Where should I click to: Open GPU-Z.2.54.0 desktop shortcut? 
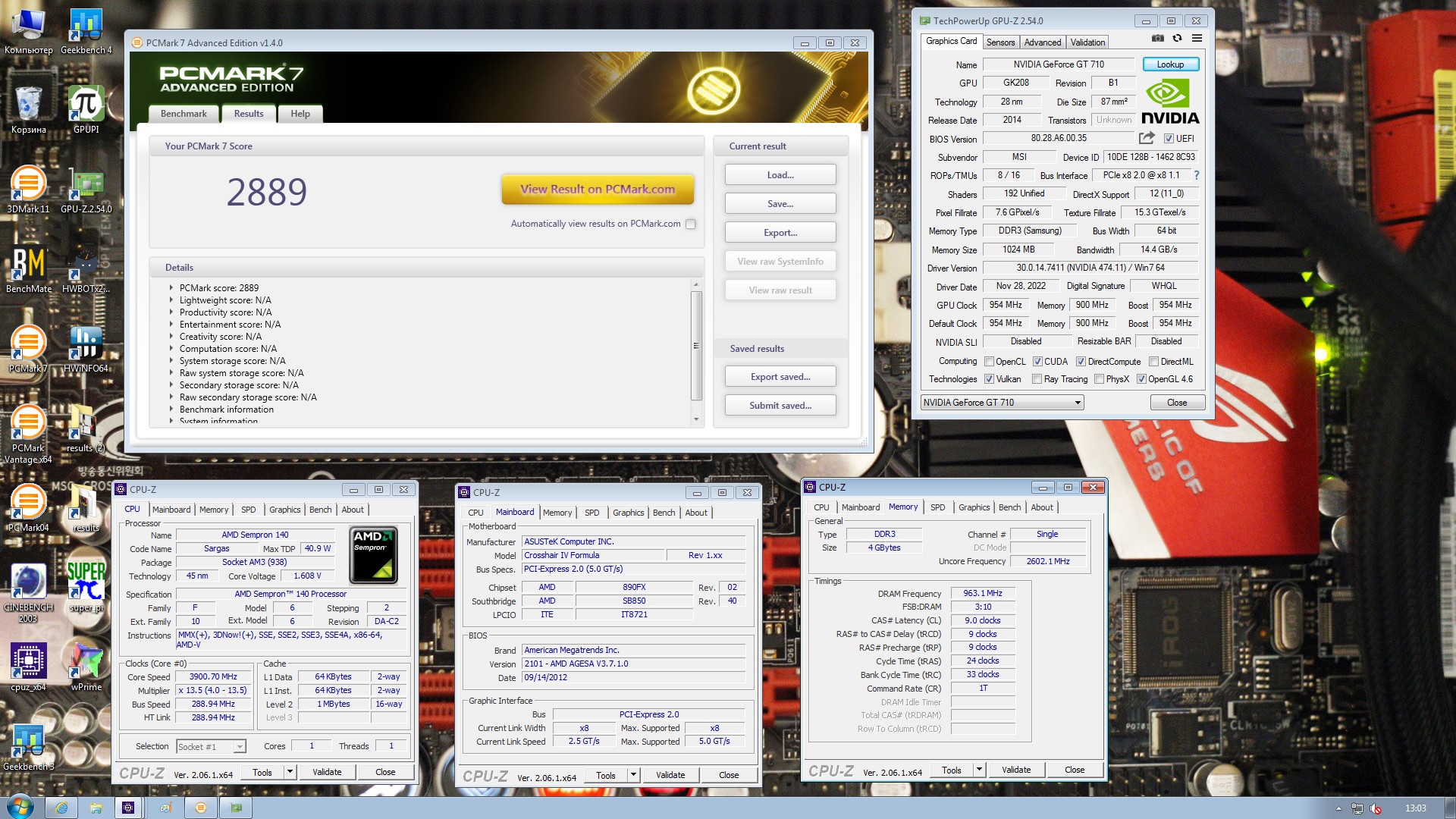pyautogui.click(x=86, y=190)
